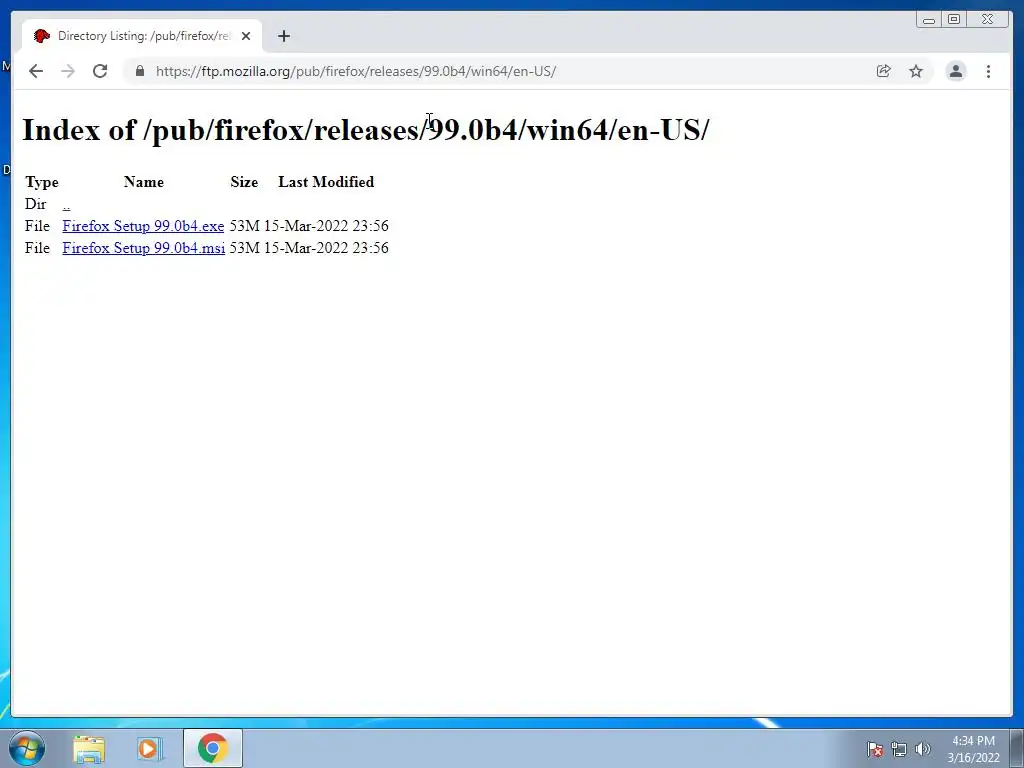Share this page using the share icon

(x=884, y=71)
